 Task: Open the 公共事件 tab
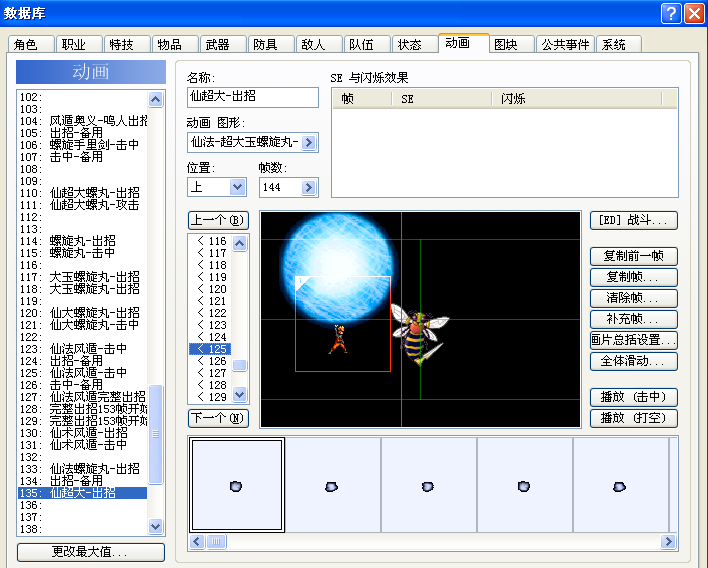click(566, 44)
